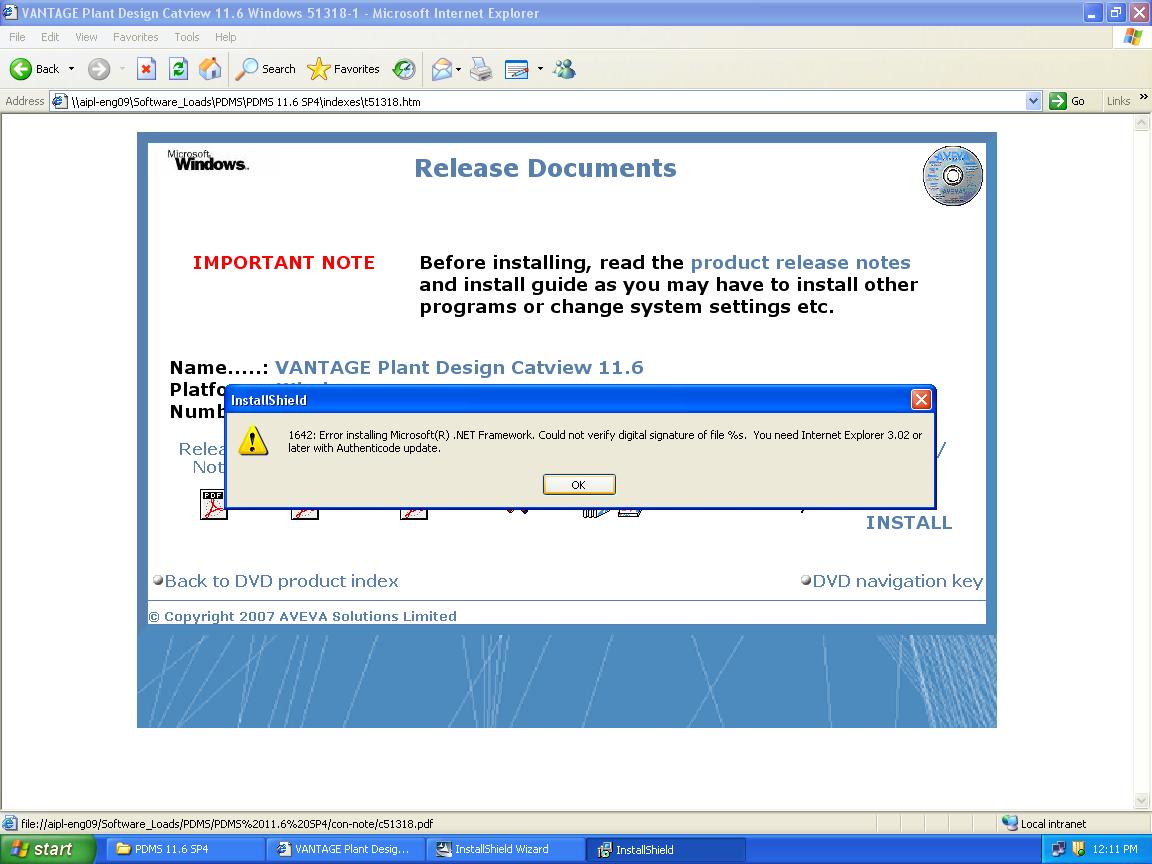Switch to PDMS 11.6 SP4 taskbar folder

tap(185, 849)
